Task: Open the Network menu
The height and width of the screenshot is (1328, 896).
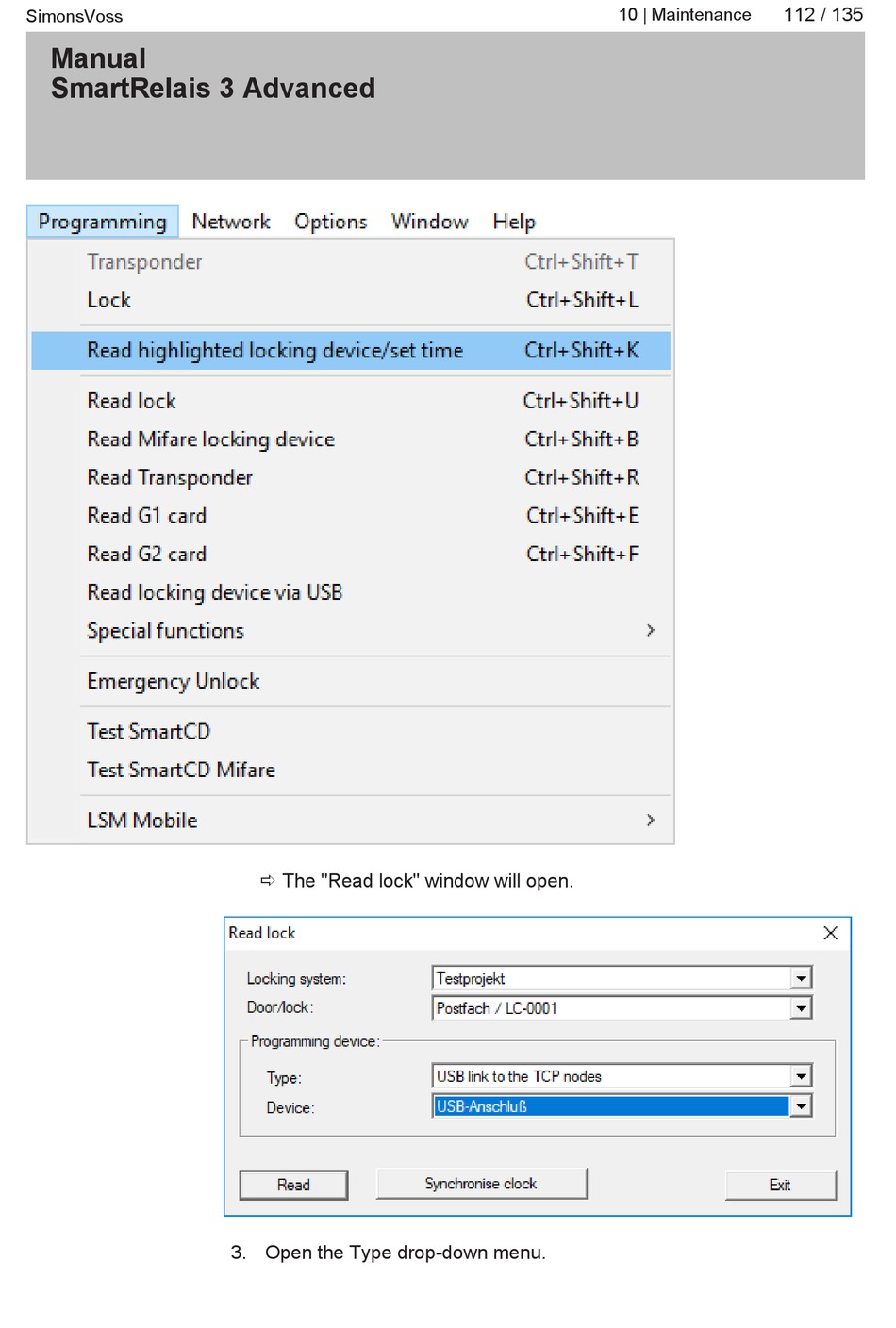Action: pos(231,222)
